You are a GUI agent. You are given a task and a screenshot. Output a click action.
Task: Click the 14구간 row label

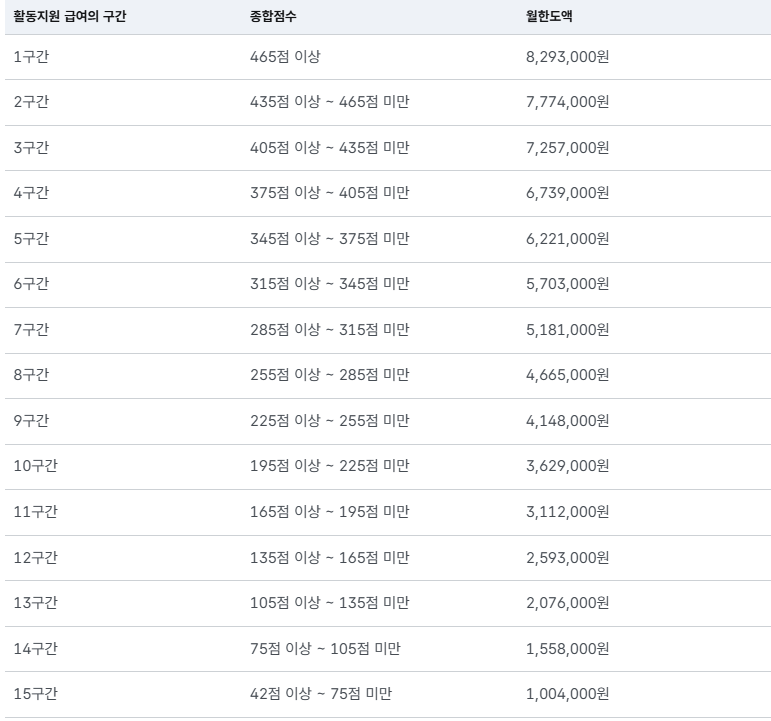pos(35,649)
